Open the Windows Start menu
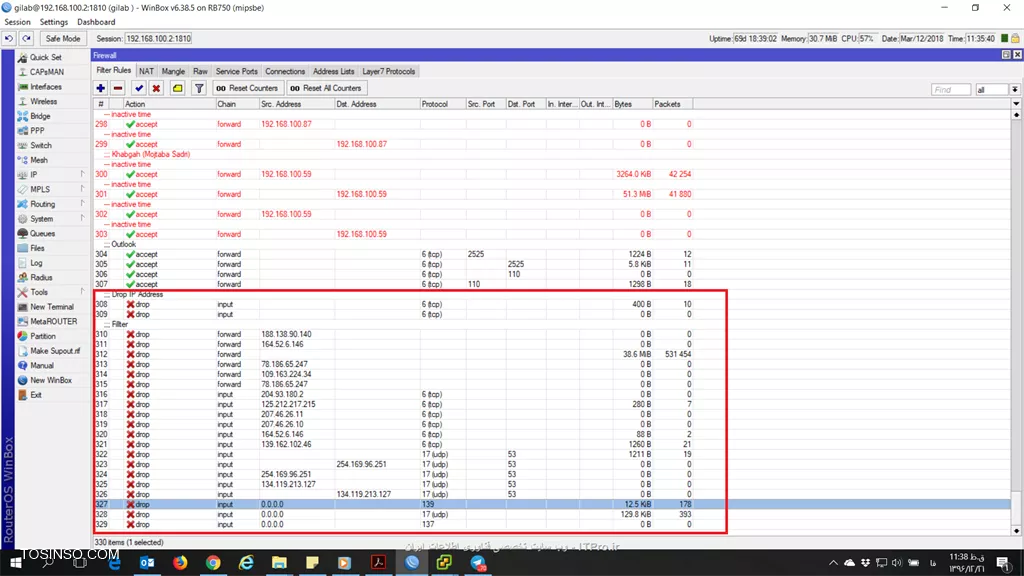 click(x=15, y=562)
